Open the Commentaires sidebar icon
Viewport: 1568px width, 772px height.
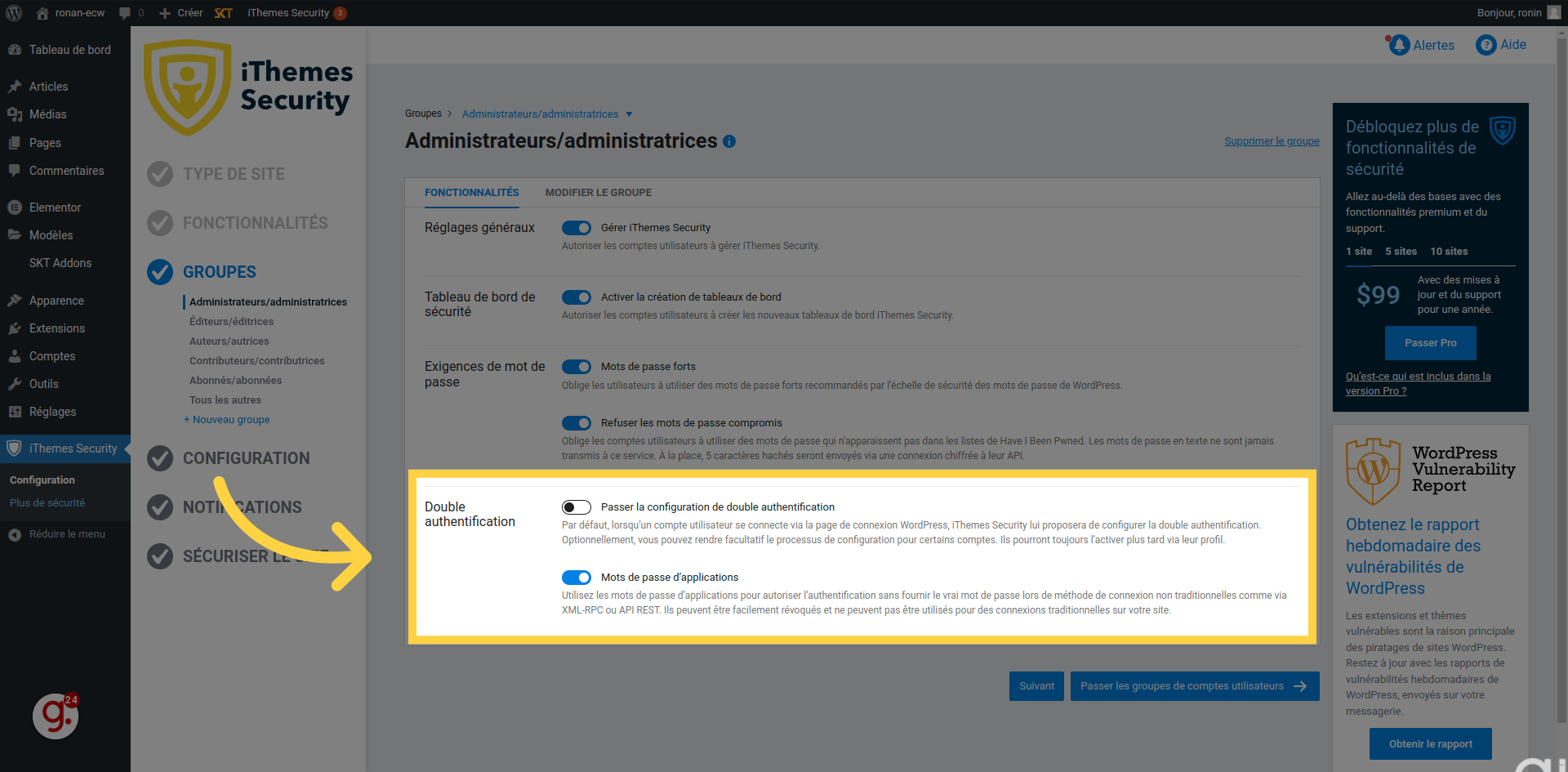pos(15,171)
